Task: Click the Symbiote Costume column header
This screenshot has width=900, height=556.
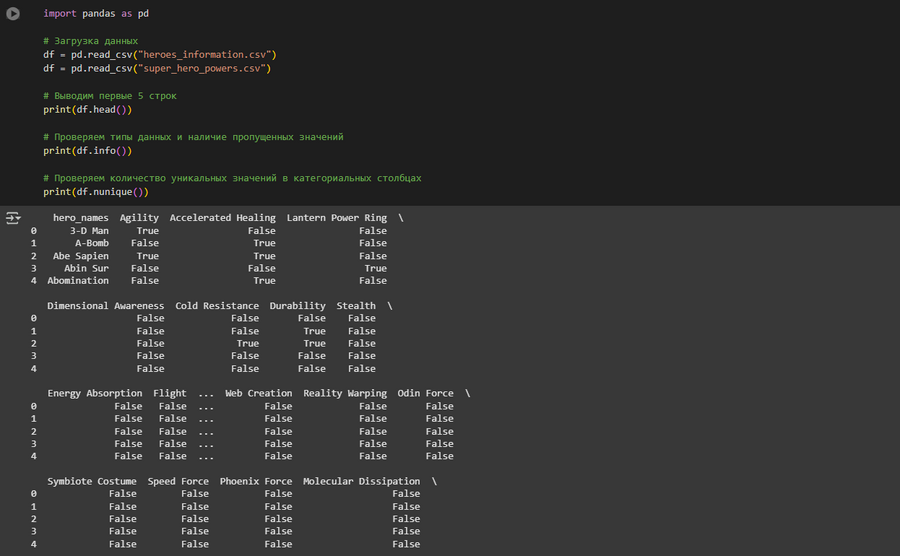Action: pos(92,482)
